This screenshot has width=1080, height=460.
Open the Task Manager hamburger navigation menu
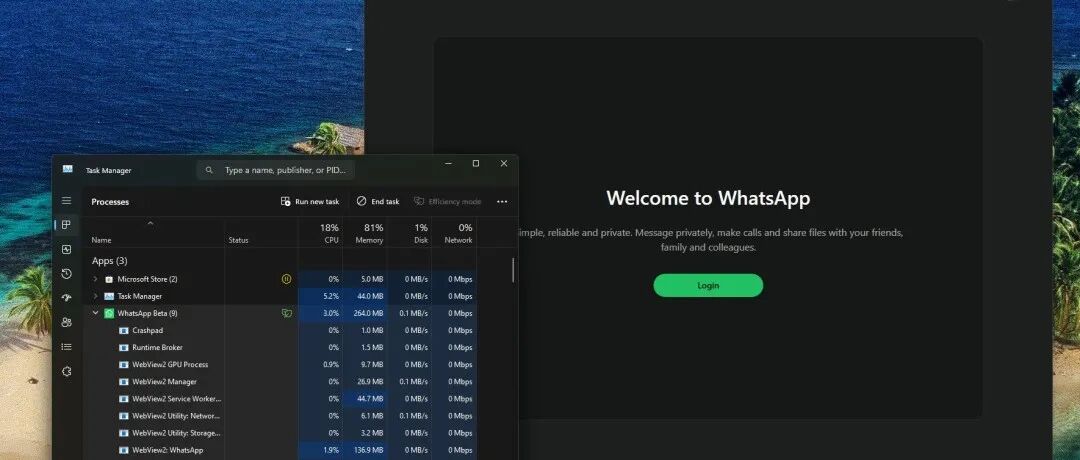pos(66,200)
